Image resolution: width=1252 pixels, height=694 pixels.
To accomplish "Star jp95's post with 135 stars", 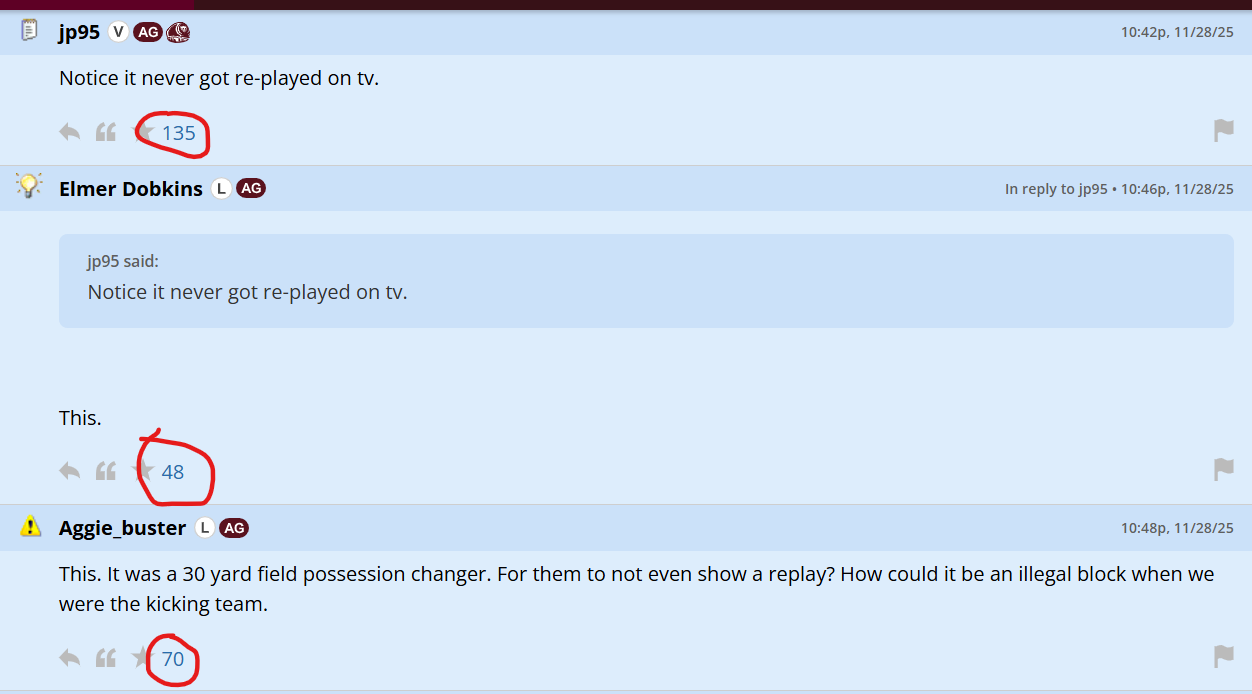I will coord(145,132).
